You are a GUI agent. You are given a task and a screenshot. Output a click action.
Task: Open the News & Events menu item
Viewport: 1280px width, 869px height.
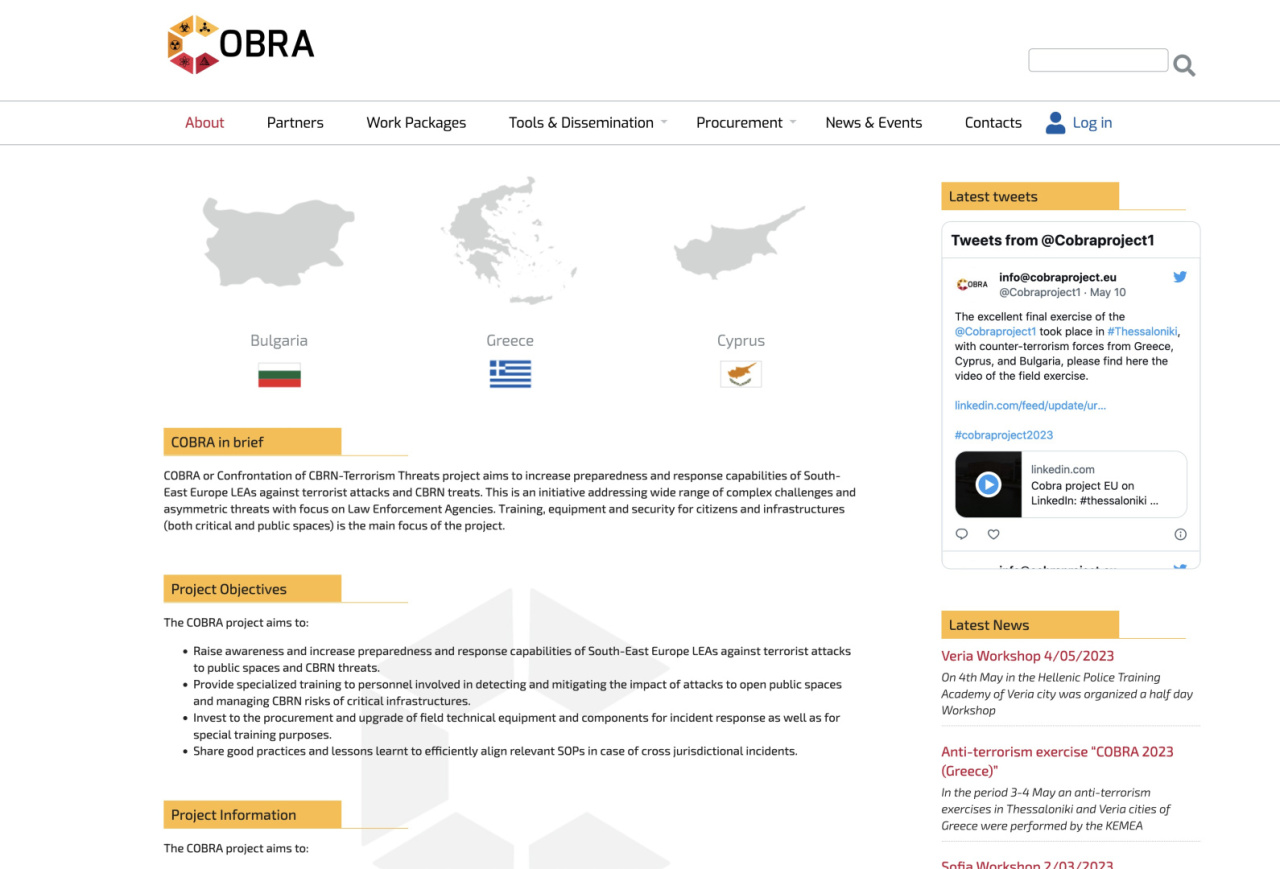pyautogui.click(x=874, y=123)
